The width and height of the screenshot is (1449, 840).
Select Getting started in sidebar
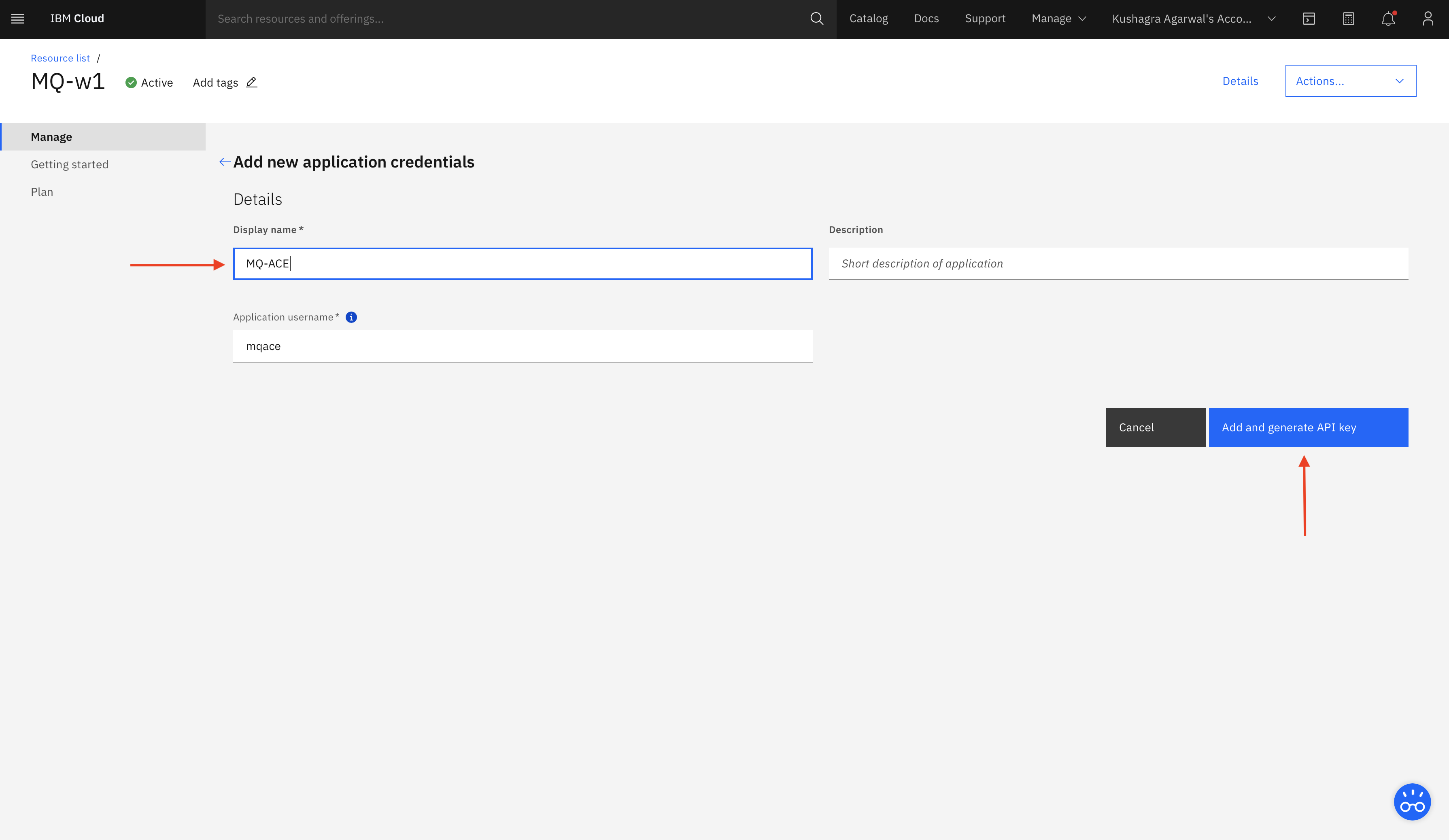70,164
